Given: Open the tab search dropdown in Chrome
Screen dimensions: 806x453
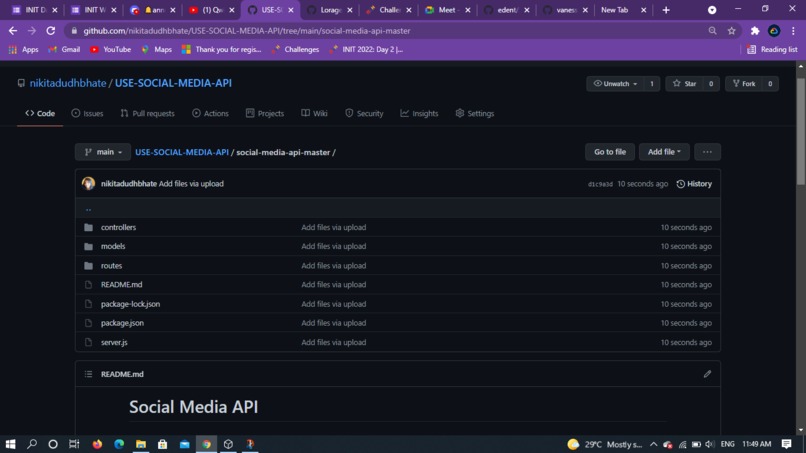Looking at the screenshot, I should 712,10.
